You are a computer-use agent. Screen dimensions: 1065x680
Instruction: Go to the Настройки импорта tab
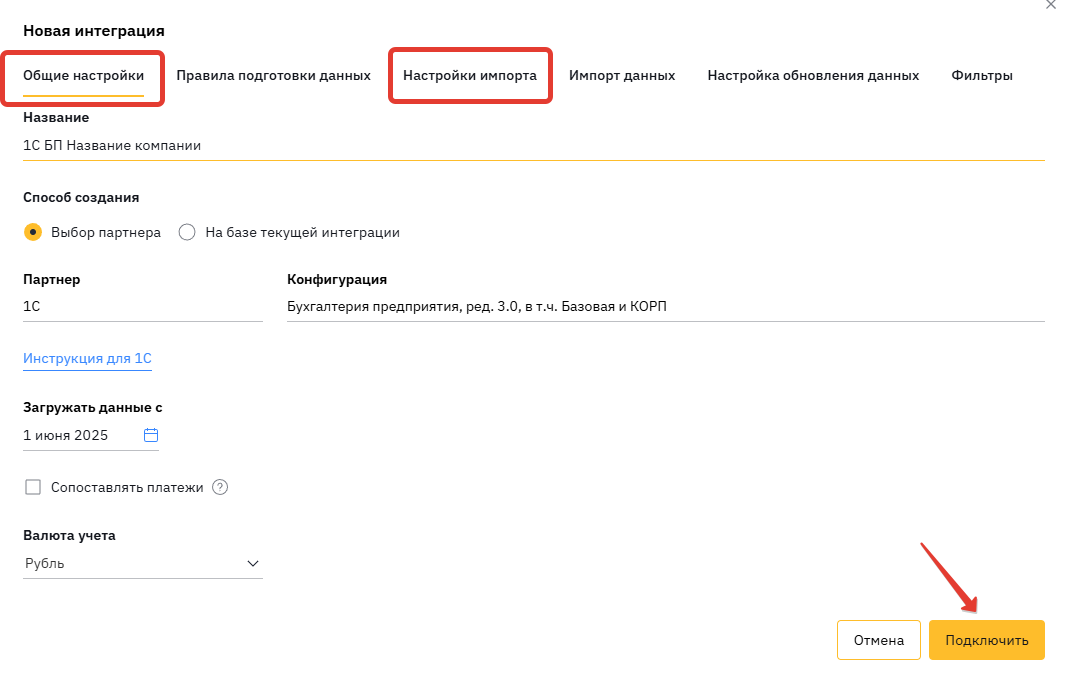[x=470, y=75]
